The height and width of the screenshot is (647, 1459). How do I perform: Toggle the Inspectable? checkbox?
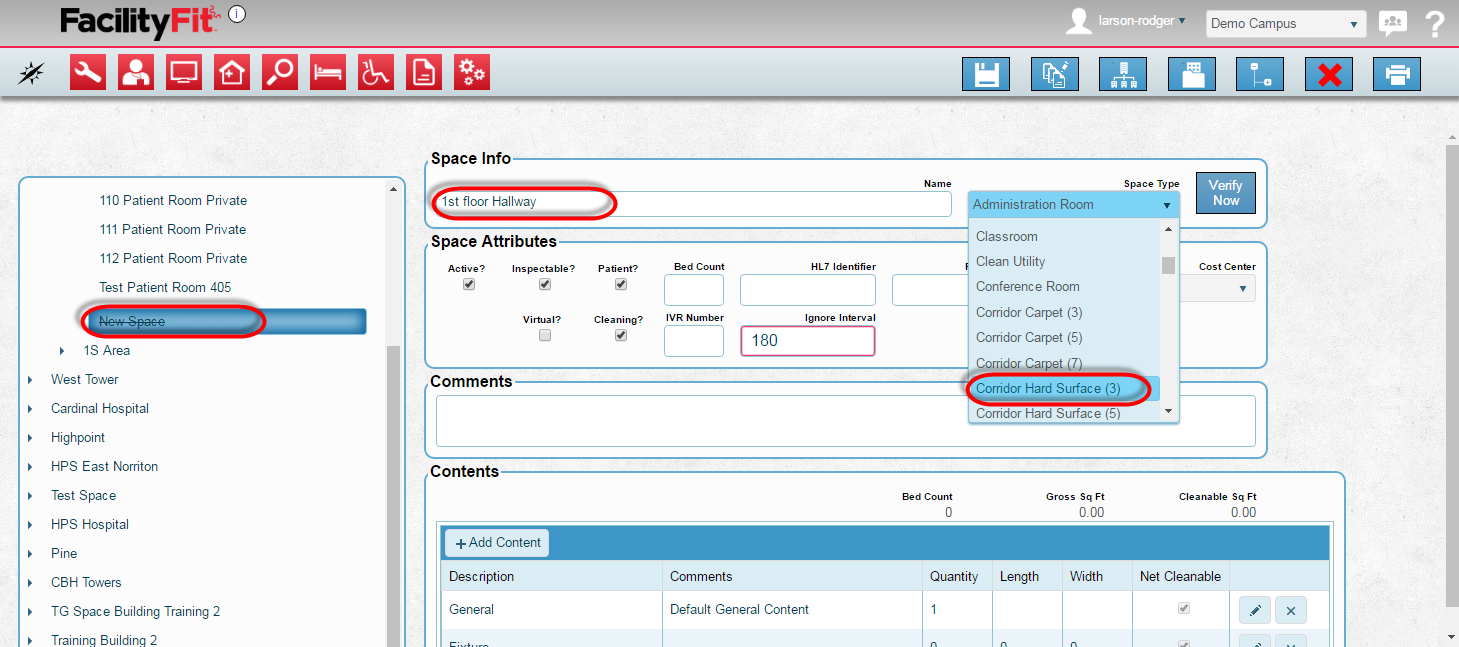tap(544, 284)
